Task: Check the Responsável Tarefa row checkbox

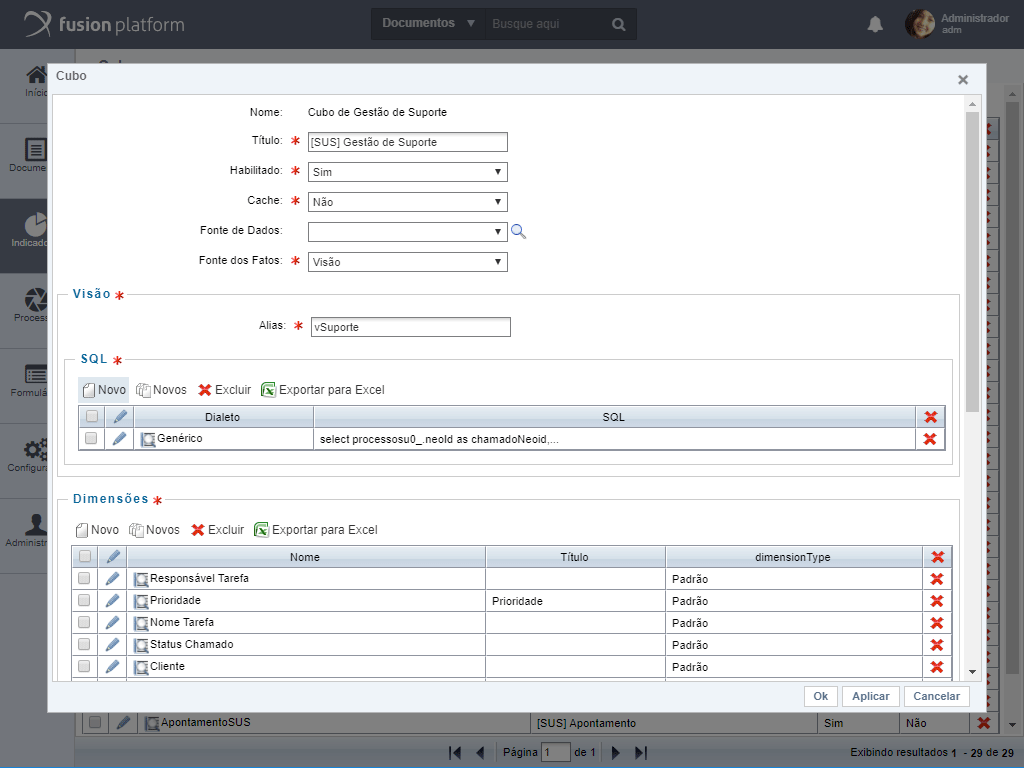Action: pos(84,578)
